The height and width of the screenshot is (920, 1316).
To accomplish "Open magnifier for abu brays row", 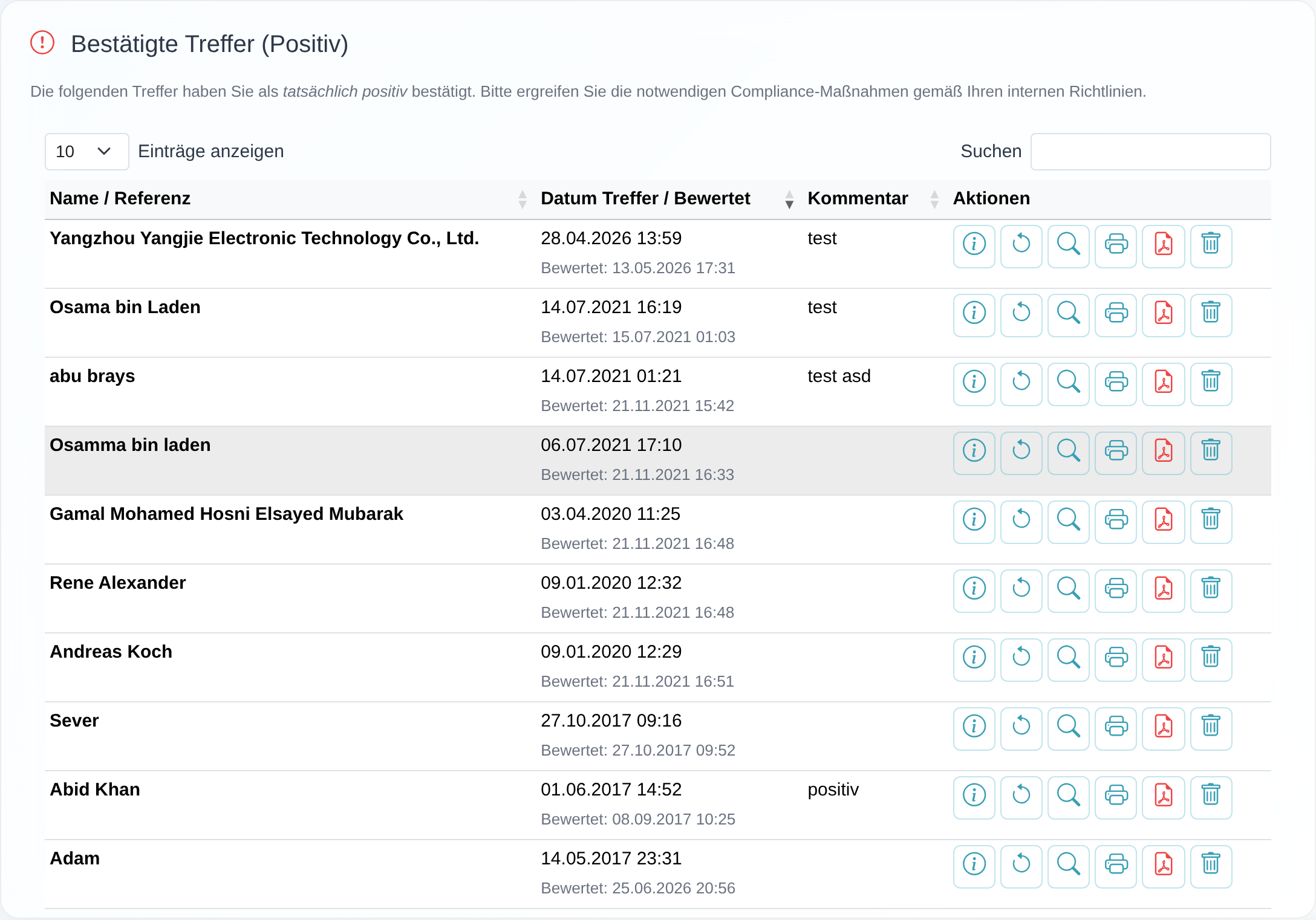I will click(1068, 384).
